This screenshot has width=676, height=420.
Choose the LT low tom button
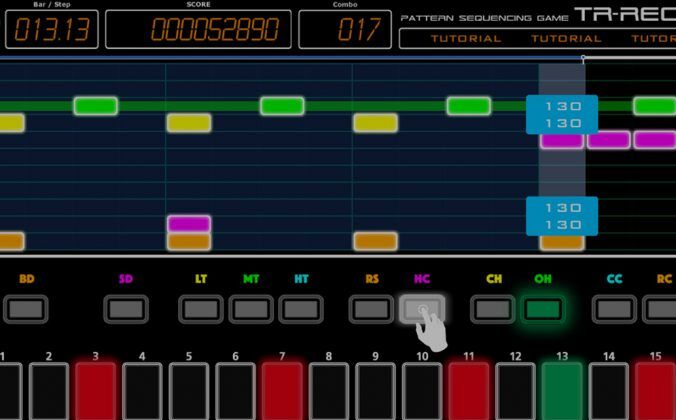coord(202,309)
